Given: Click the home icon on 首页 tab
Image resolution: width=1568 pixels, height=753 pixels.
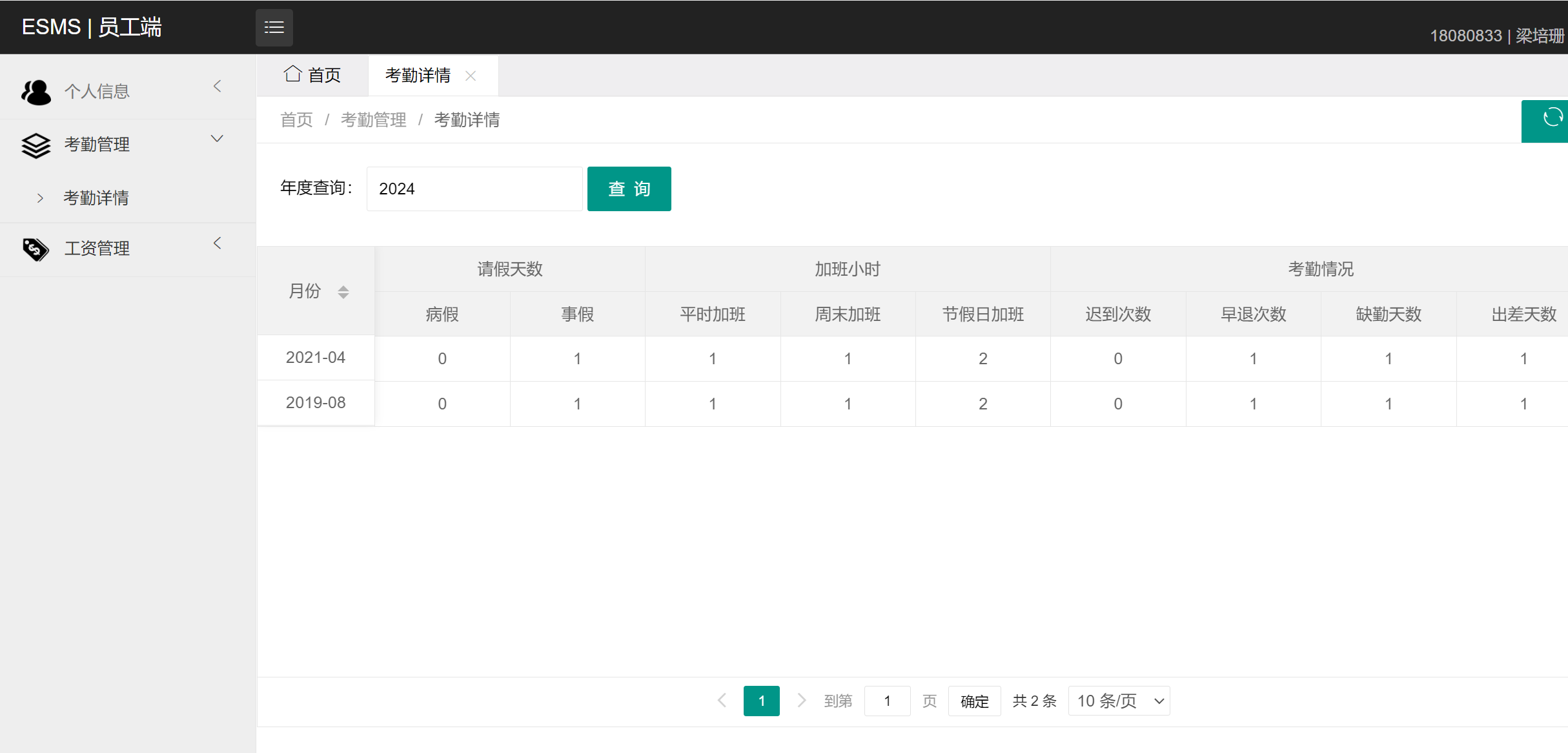Looking at the screenshot, I should click(293, 74).
